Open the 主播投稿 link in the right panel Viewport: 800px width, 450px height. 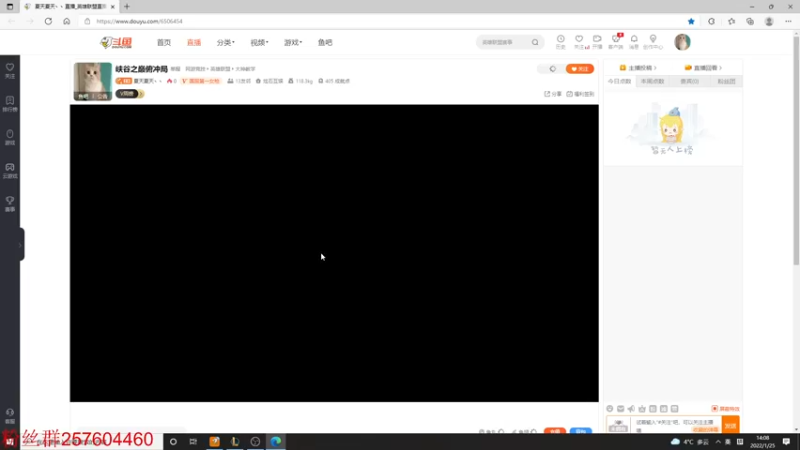(638, 68)
